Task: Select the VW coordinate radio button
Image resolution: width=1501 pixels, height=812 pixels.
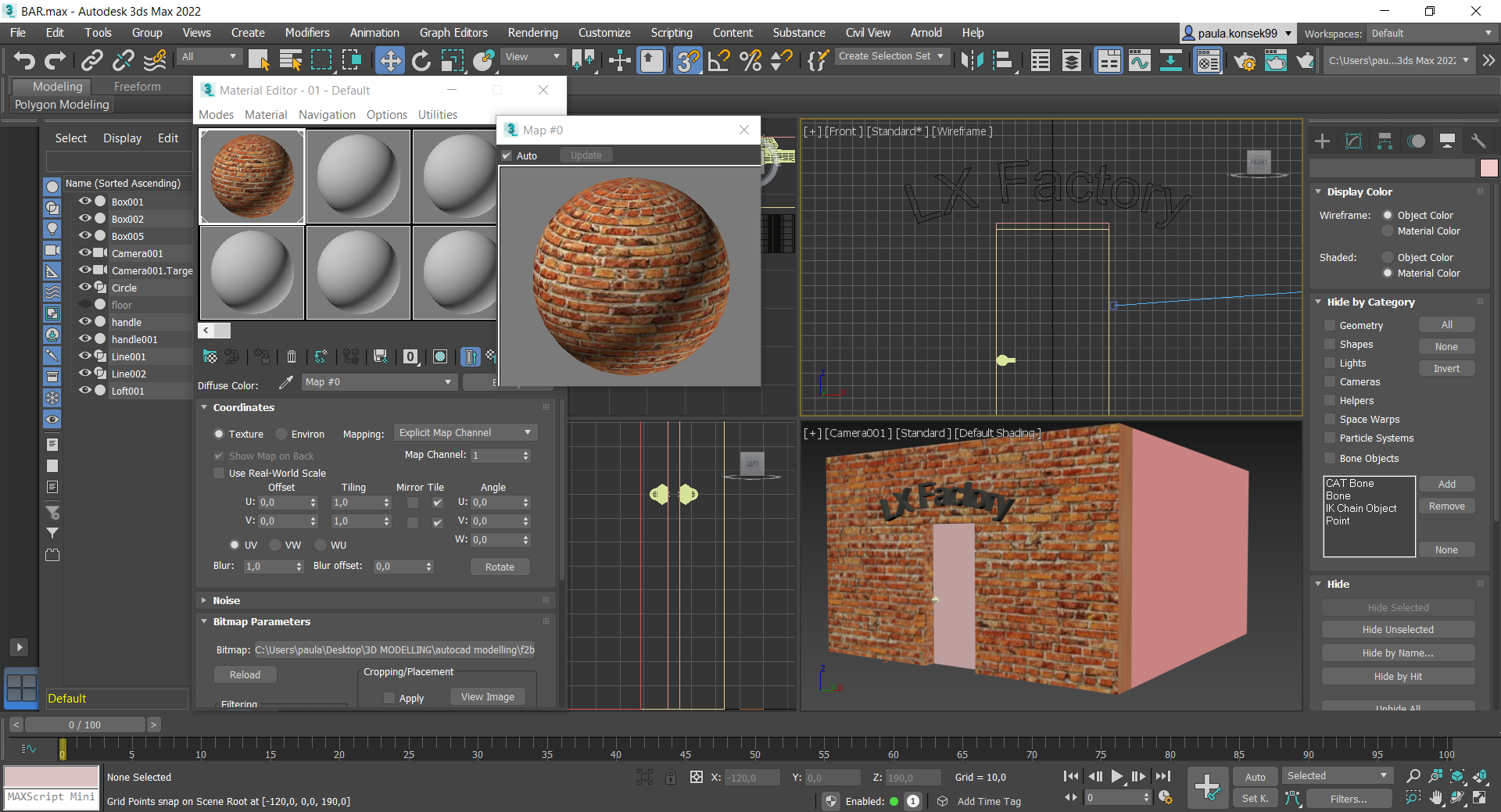Action: pyautogui.click(x=275, y=545)
